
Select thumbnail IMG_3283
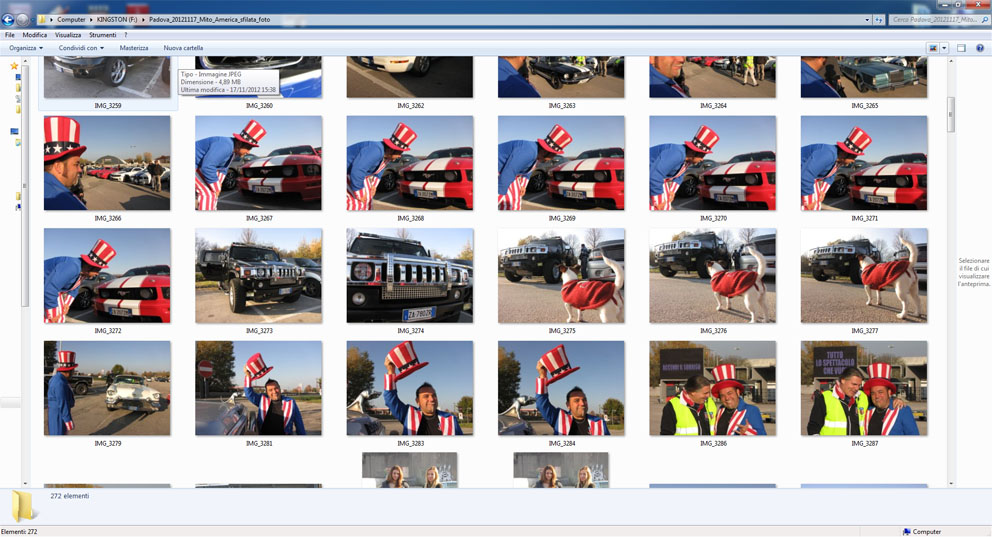pos(410,388)
